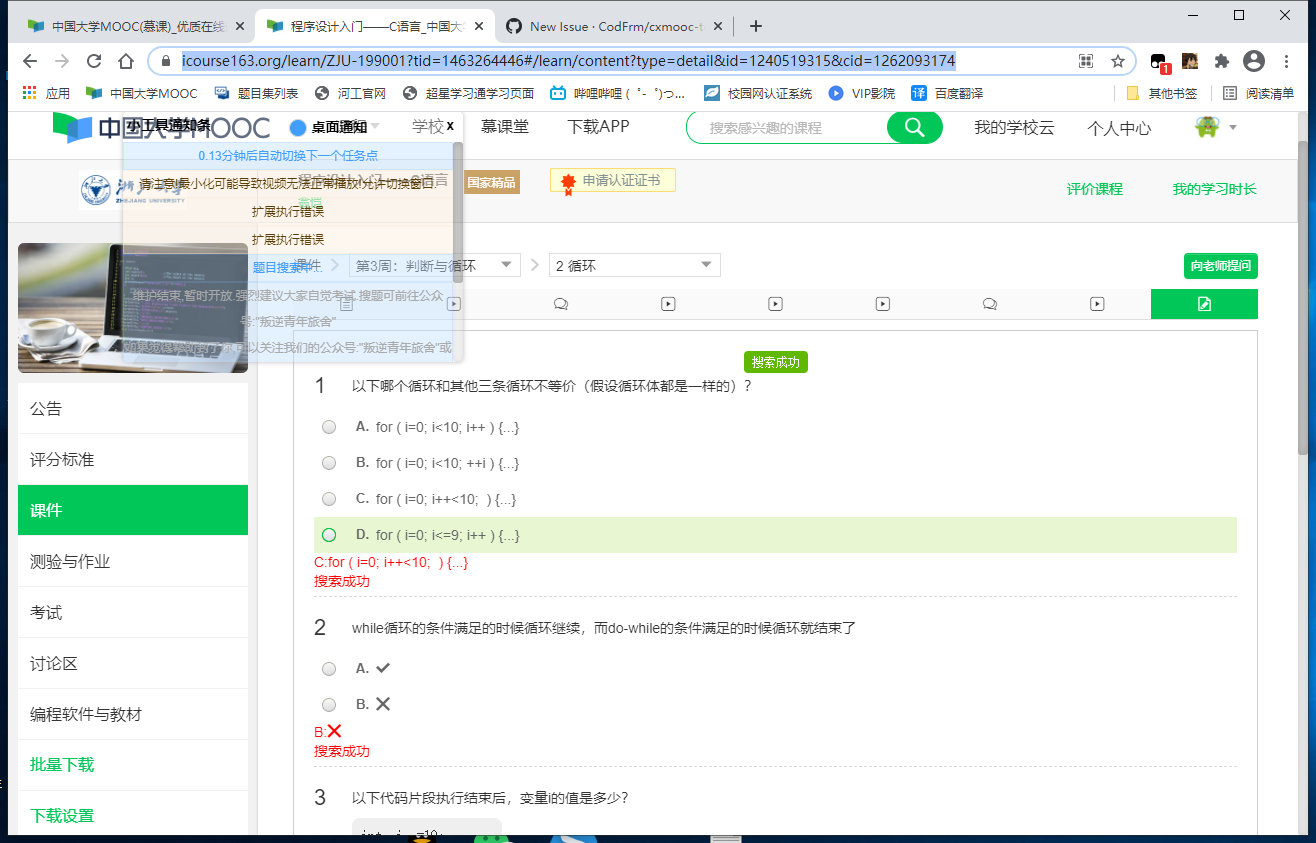Open 我的学校云 in top navigation
This screenshot has width=1316, height=843.
[x=1014, y=128]
